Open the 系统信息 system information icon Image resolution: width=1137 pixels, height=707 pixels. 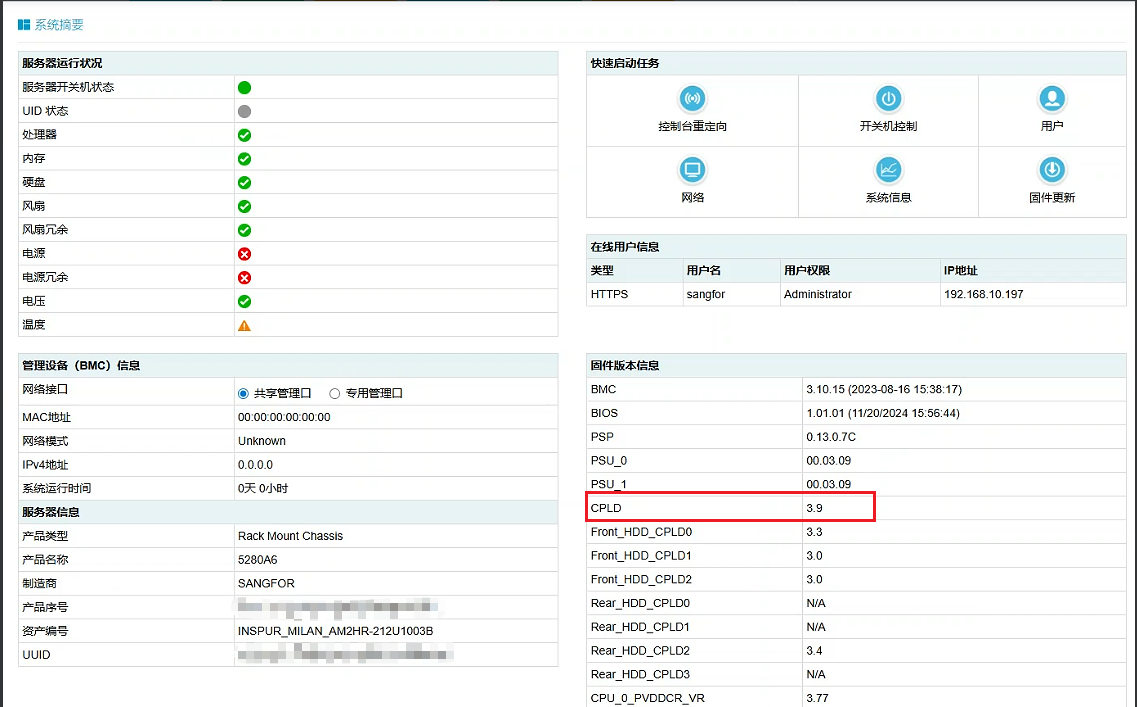pyautogui.click(x=888, y=169)
